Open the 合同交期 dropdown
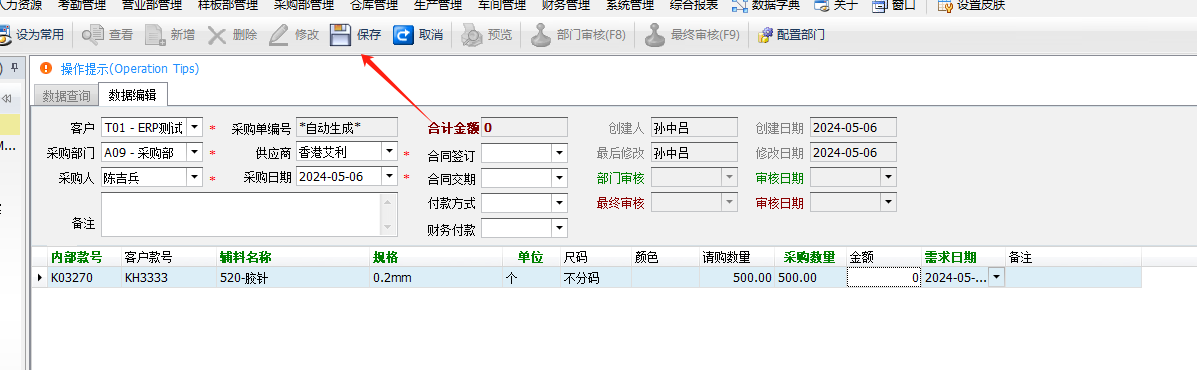 560,179
